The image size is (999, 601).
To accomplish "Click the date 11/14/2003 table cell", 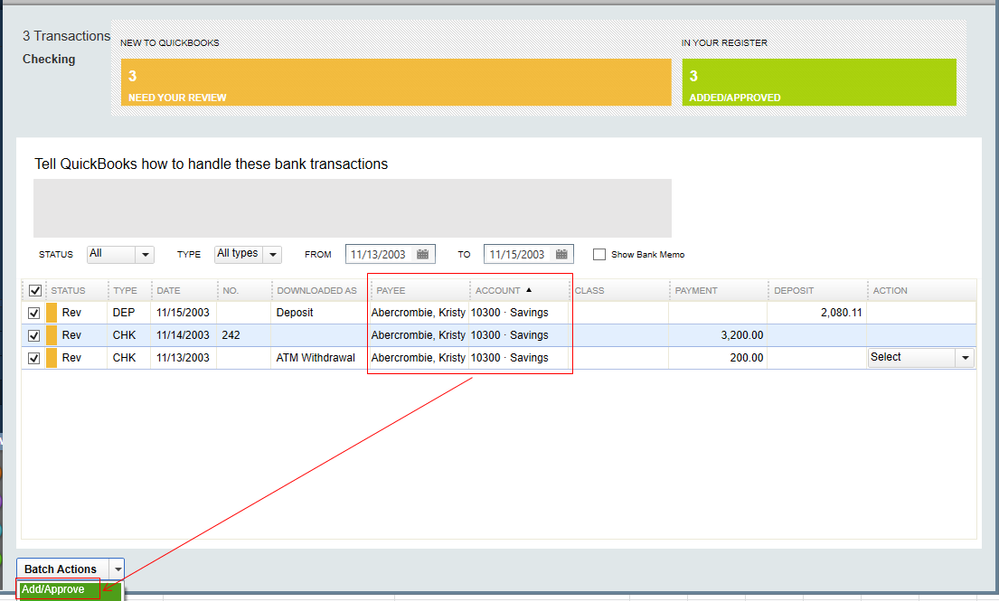I will click(183, 335).
